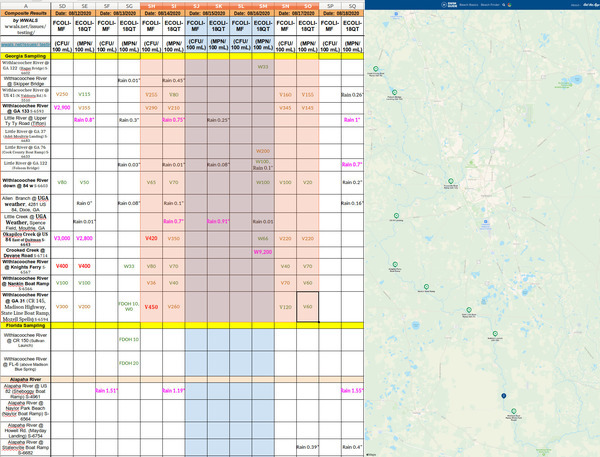
Task: Select the 'Rain 0.39"' cell
Action: pos(308,447)
